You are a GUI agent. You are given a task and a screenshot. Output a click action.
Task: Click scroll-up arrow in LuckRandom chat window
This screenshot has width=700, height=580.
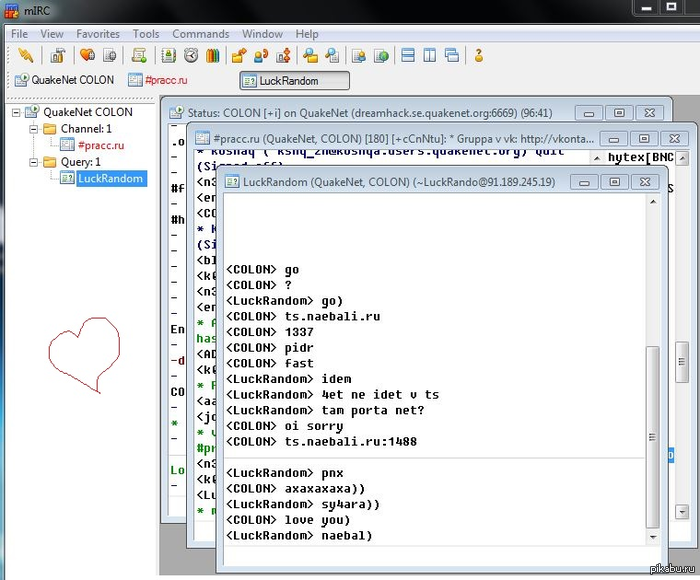[x=653, y=202]
